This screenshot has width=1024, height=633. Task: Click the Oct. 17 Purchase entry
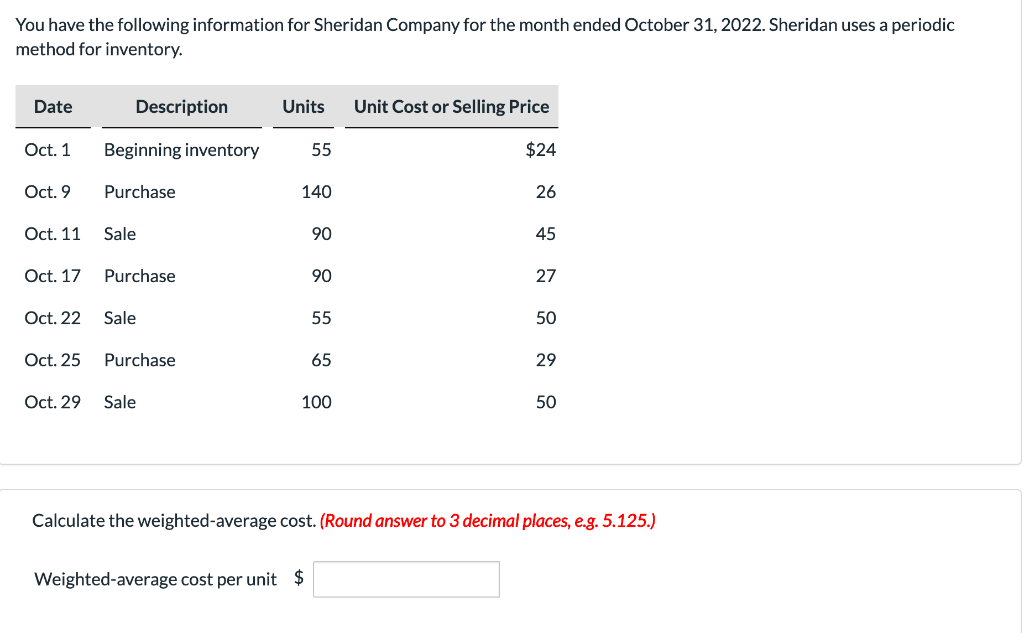[139, 275]
